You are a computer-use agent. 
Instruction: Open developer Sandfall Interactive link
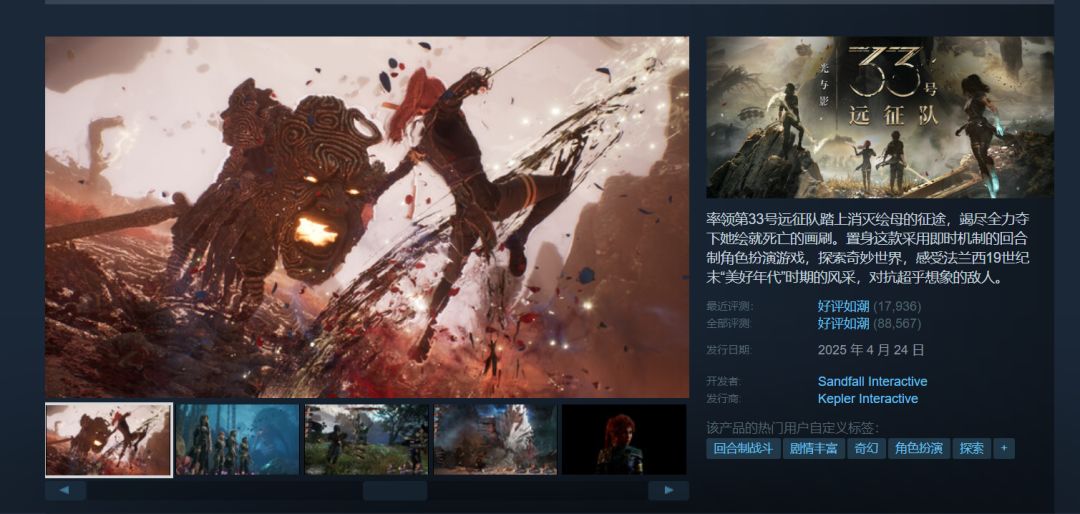click(872, 381)
